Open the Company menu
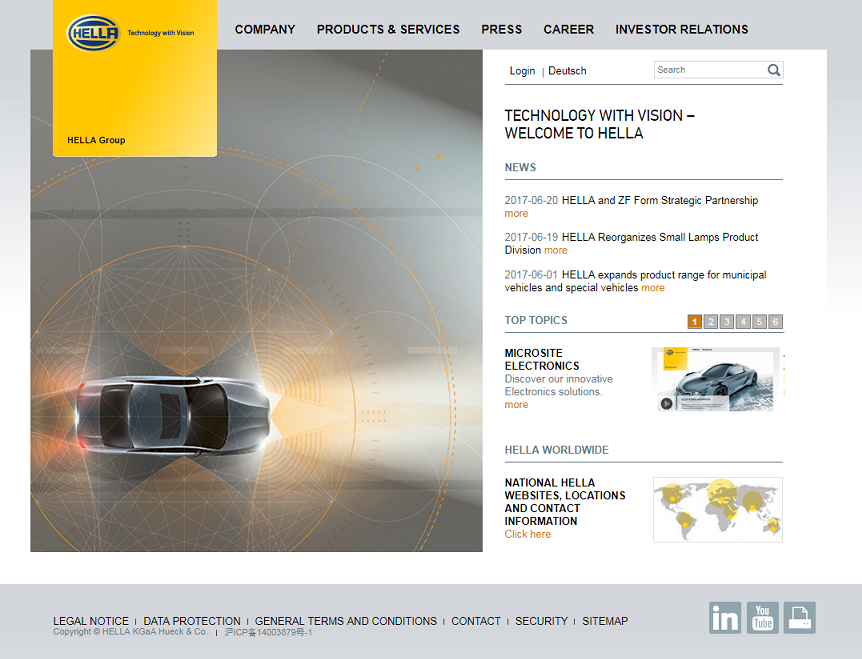 point(265,30)
